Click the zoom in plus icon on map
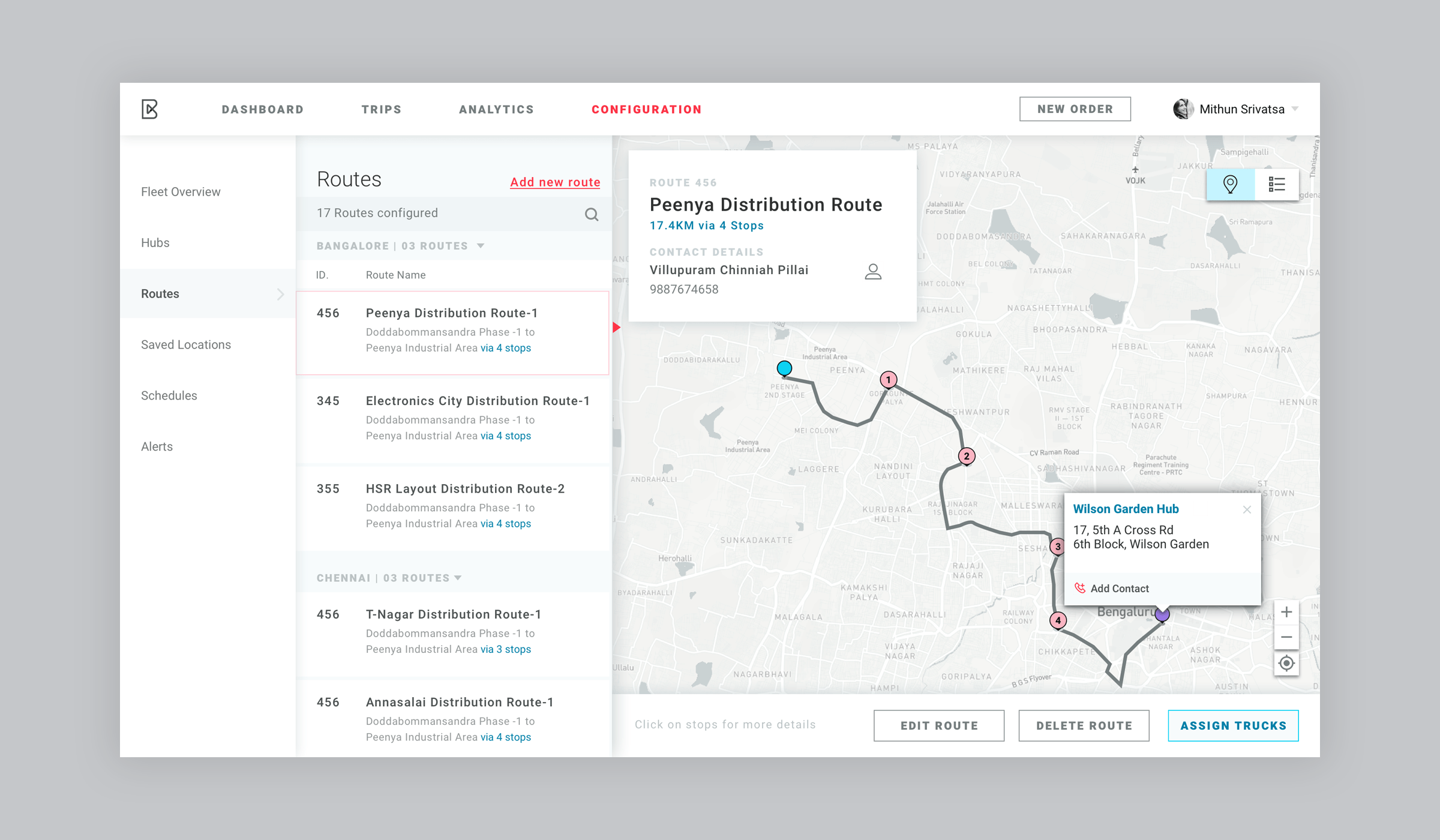 click(x=1284, y=613)
